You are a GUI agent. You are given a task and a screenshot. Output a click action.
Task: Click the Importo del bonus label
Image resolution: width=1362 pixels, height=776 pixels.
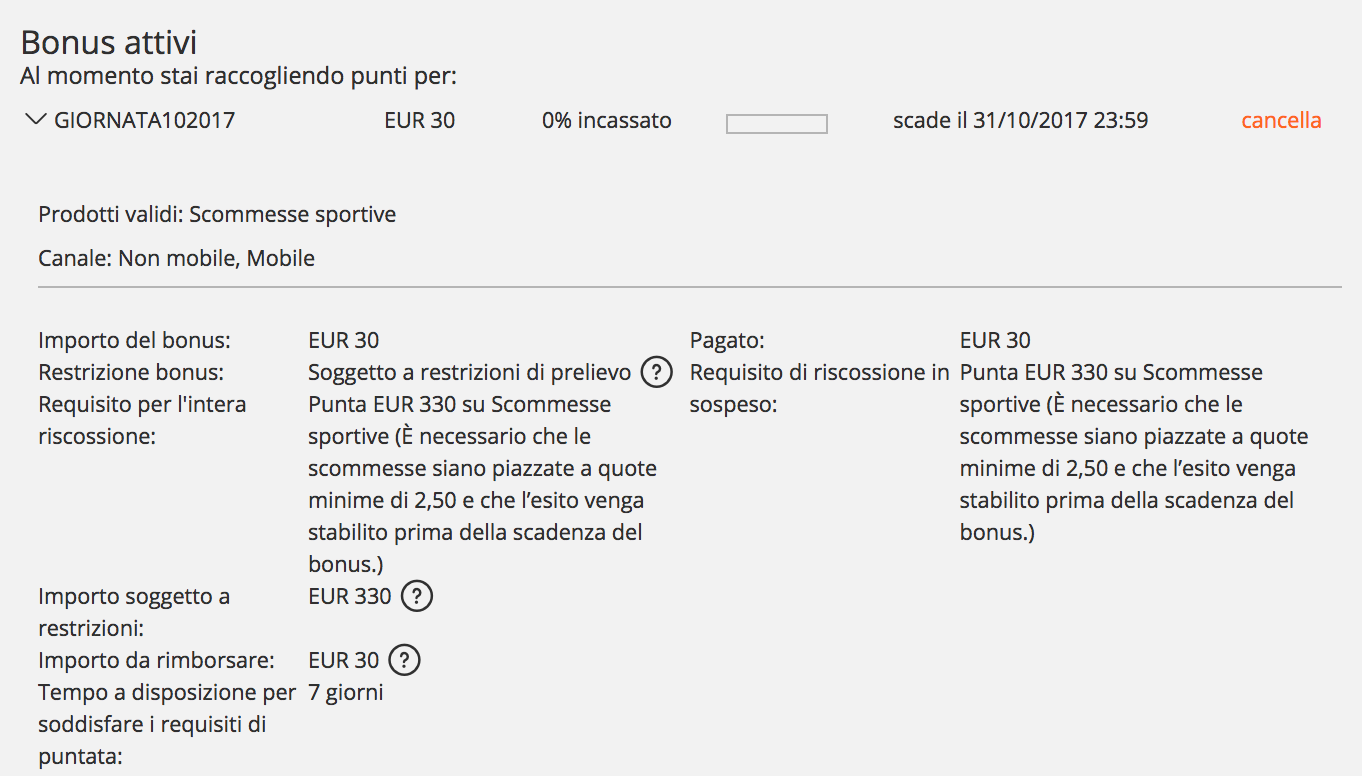(134, 341)
